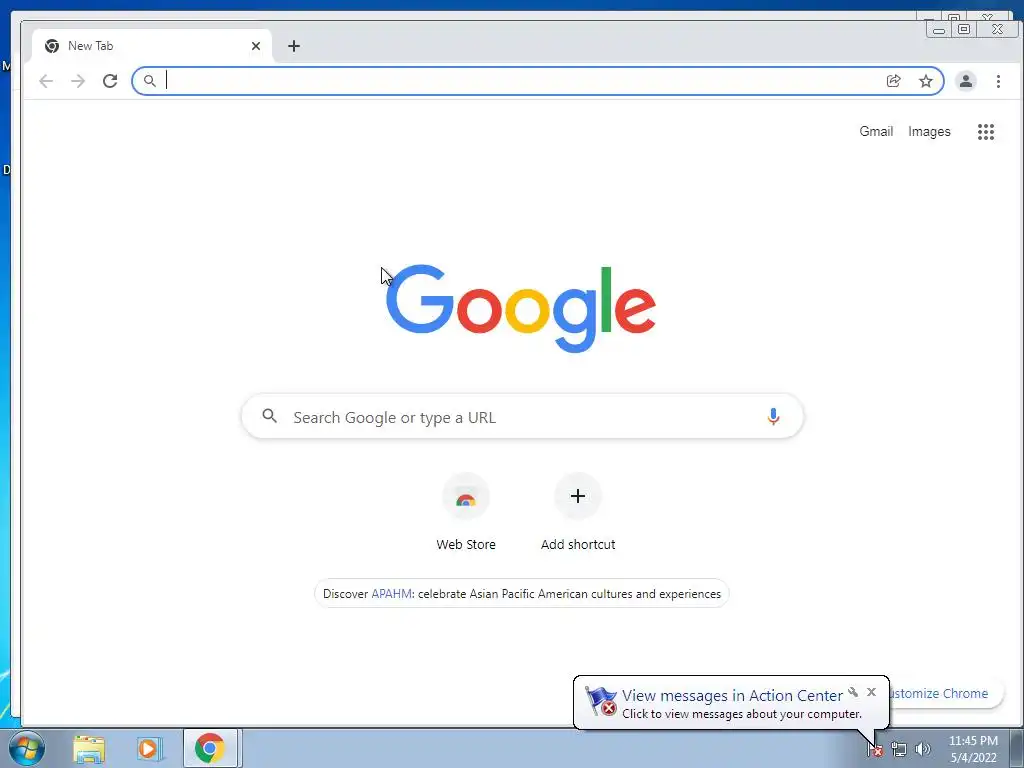Restore down the Chrome window
This screenshot has width=1024, height=768.
click(963, 29)
